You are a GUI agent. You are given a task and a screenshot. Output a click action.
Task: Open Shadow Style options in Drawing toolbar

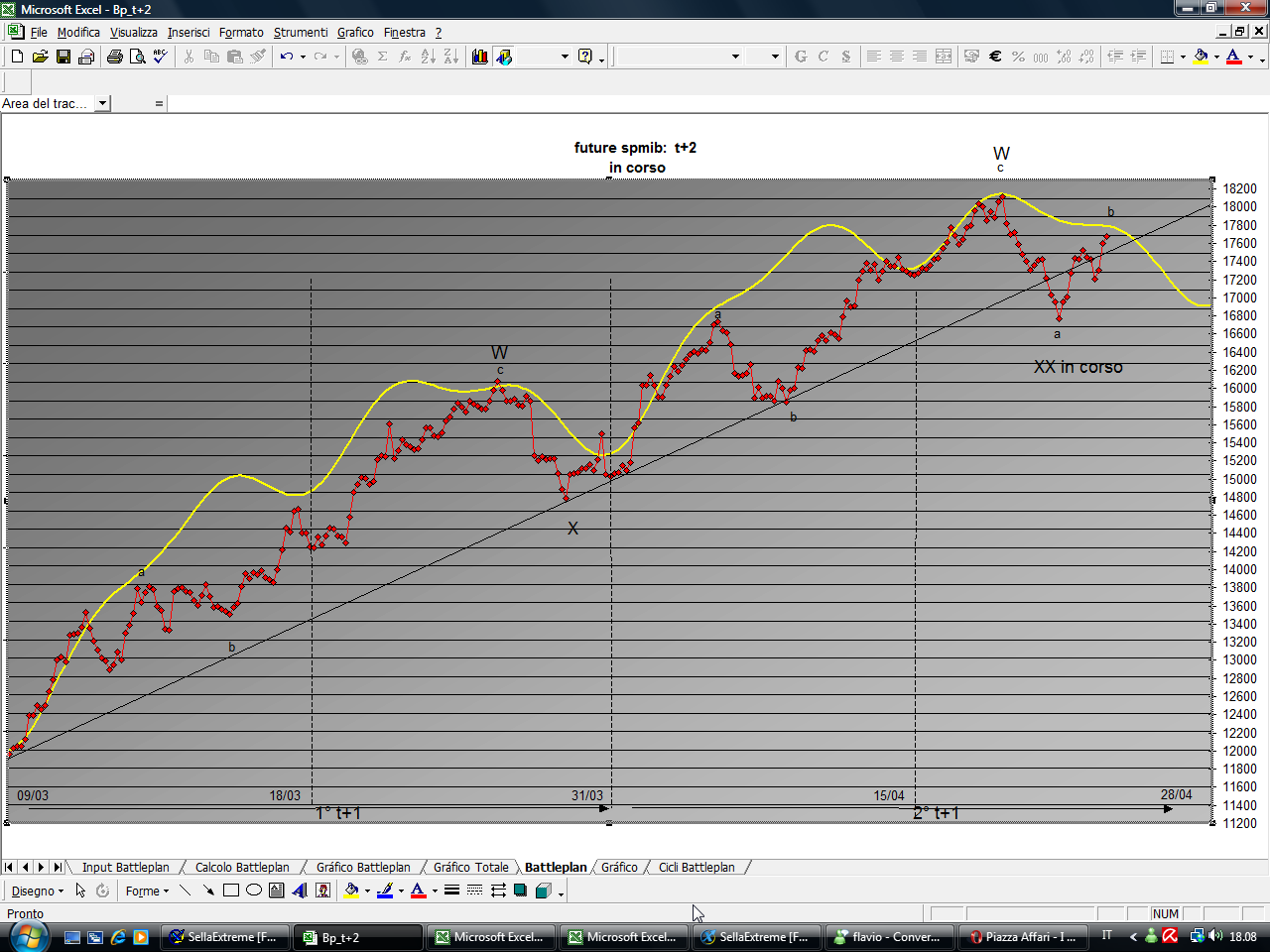pyautogui.click(x=520, y=891)
